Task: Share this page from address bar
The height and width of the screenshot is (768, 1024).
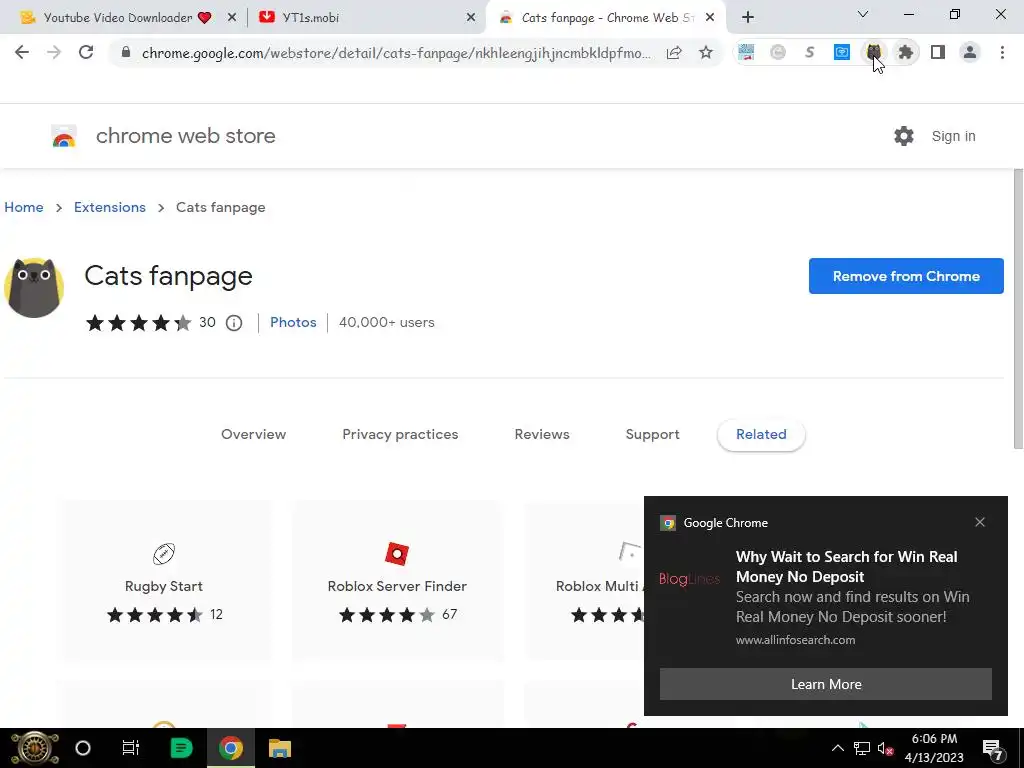Action: pos(674,52)
